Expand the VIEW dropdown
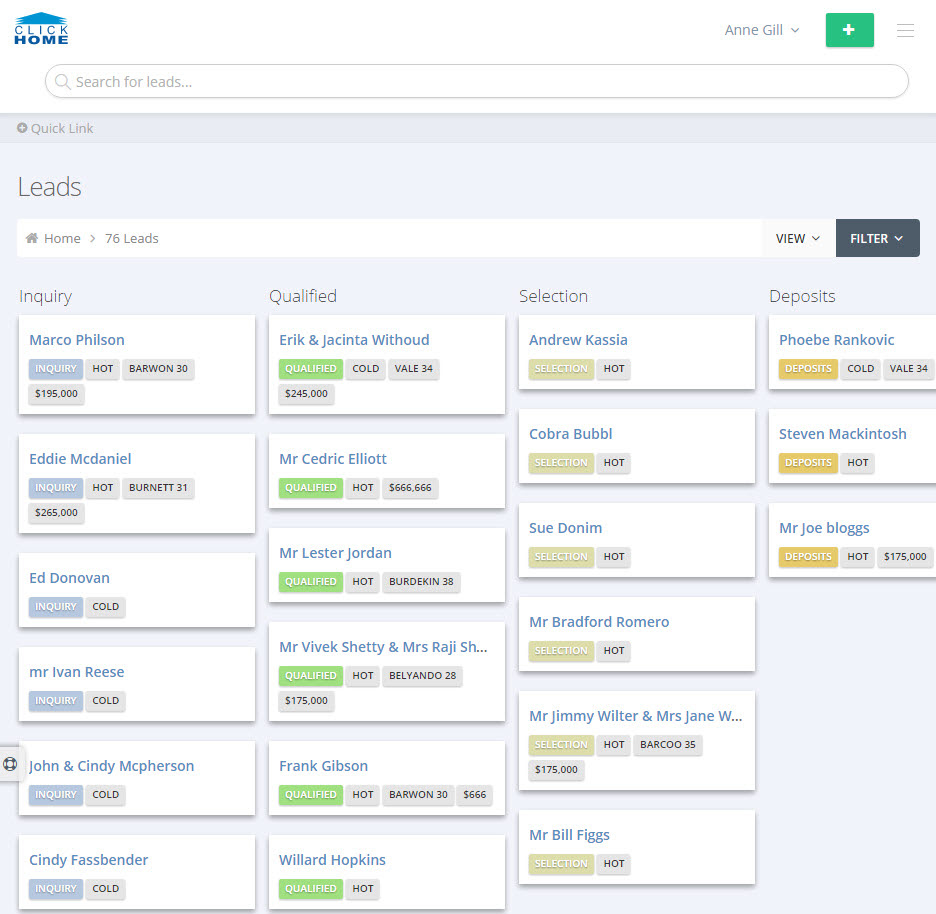 click(798, 238)
